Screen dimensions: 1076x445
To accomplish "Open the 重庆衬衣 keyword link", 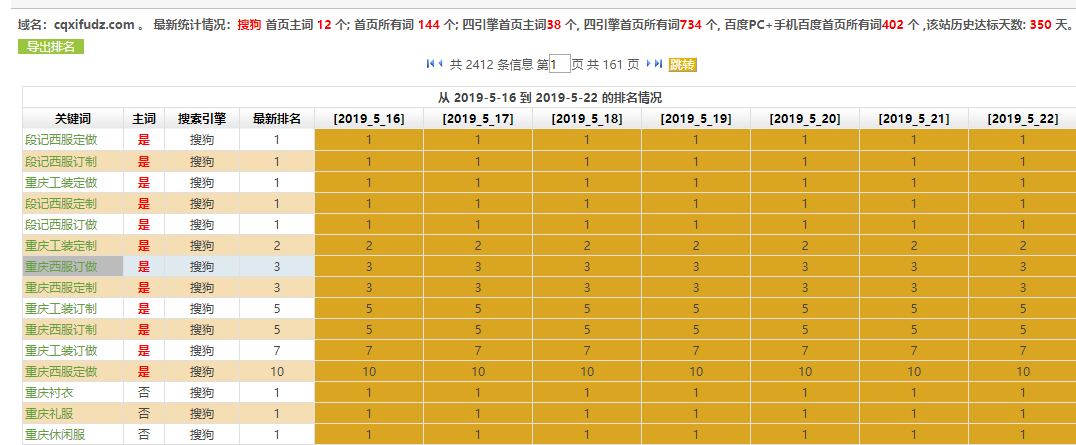I will click(49, 392).
